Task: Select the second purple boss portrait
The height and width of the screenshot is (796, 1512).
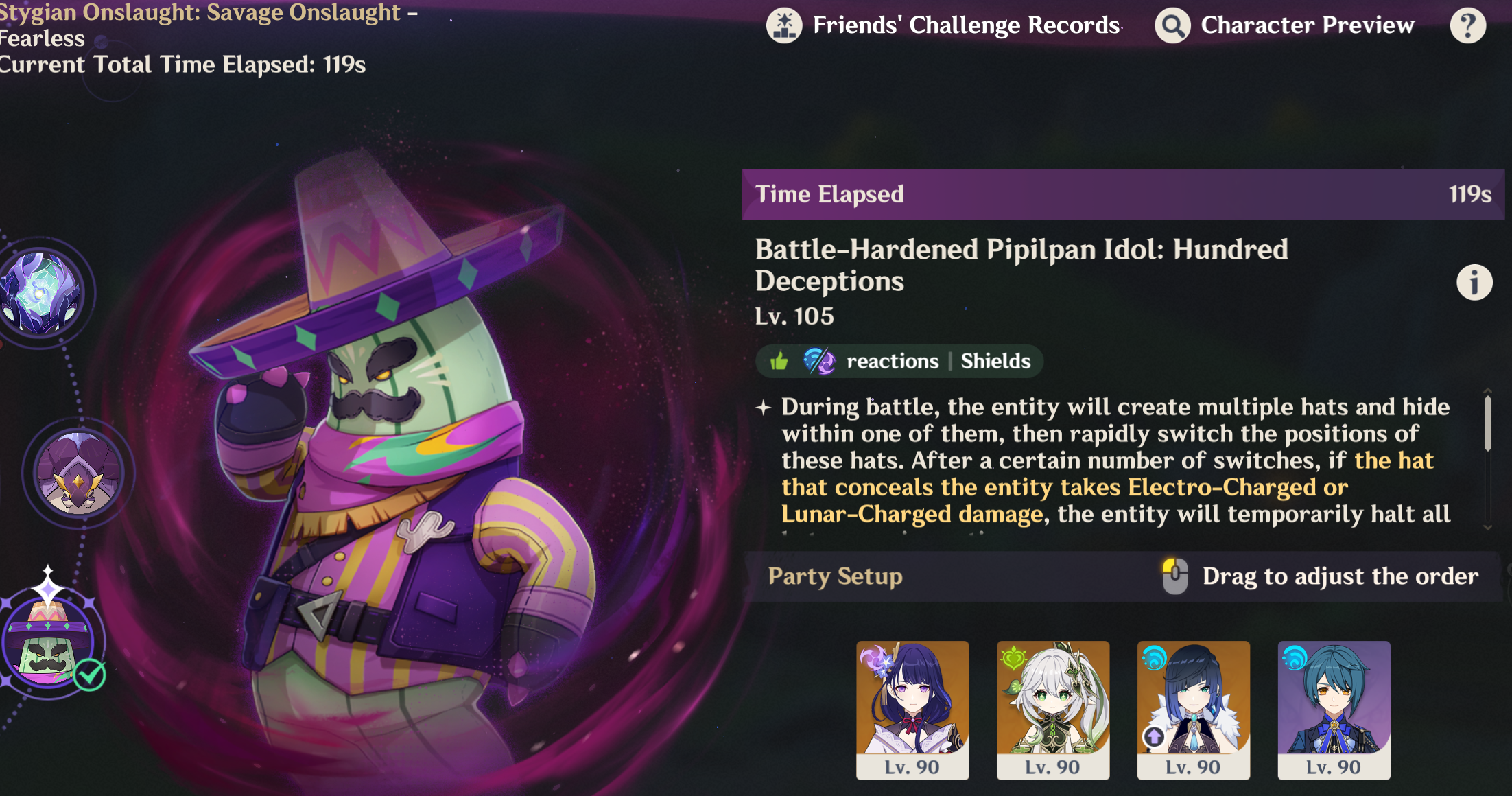Action: [78, 473]
